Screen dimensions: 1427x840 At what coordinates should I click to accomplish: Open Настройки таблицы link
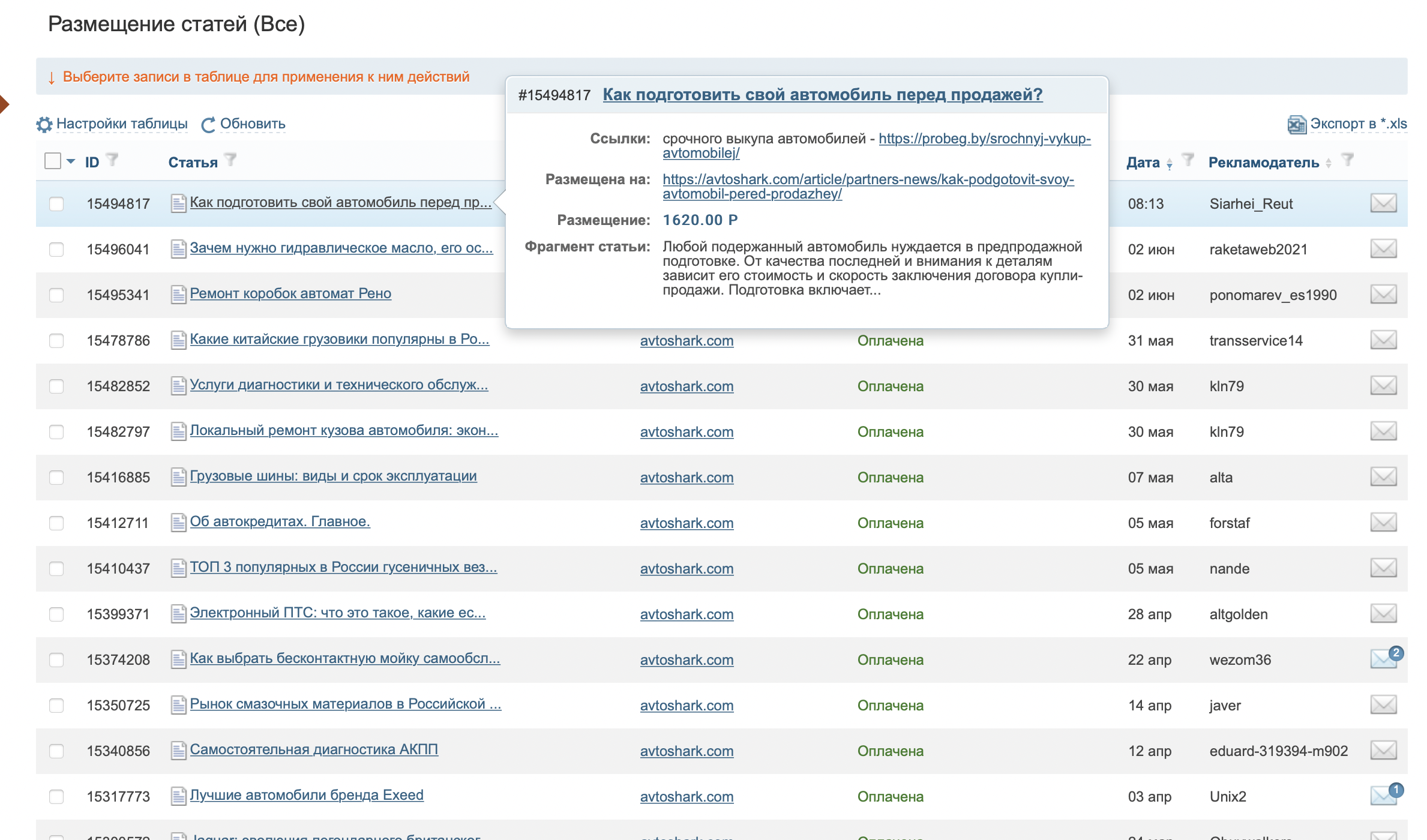(x=122, y=124)
